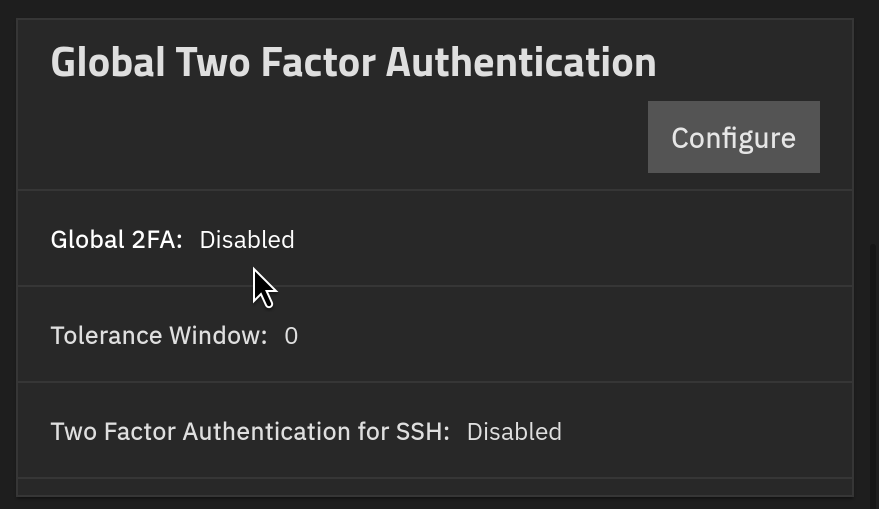Open the Configure button for Global 2FA
Screen dimensions: 879x509
(x=734, y=137)
